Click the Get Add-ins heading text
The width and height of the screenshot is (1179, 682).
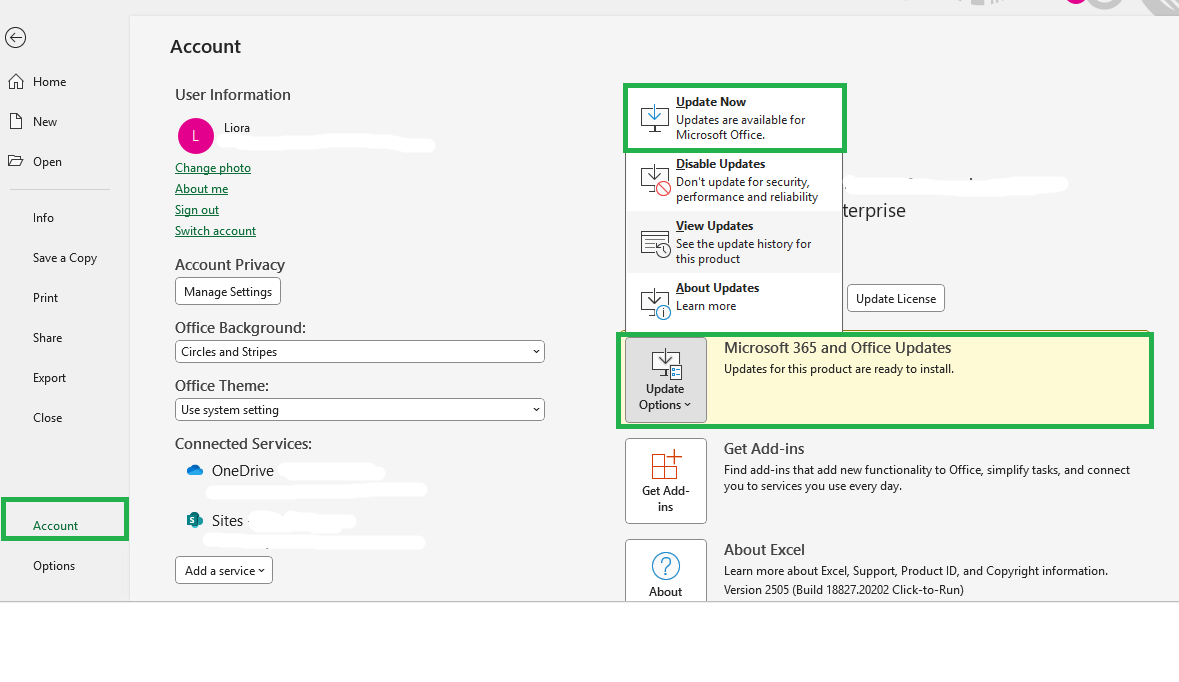[764, 449]
